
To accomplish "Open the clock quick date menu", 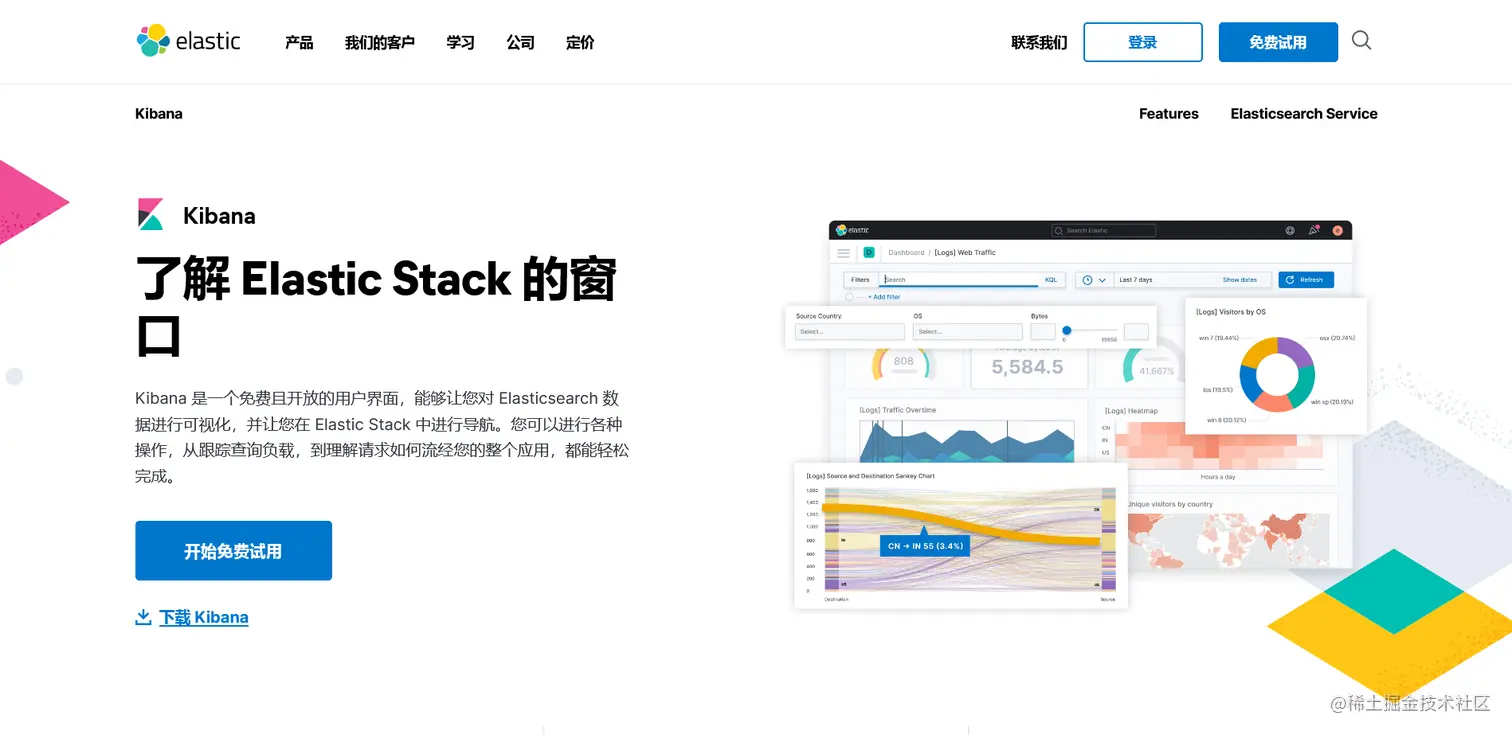I will [1094, 280].
